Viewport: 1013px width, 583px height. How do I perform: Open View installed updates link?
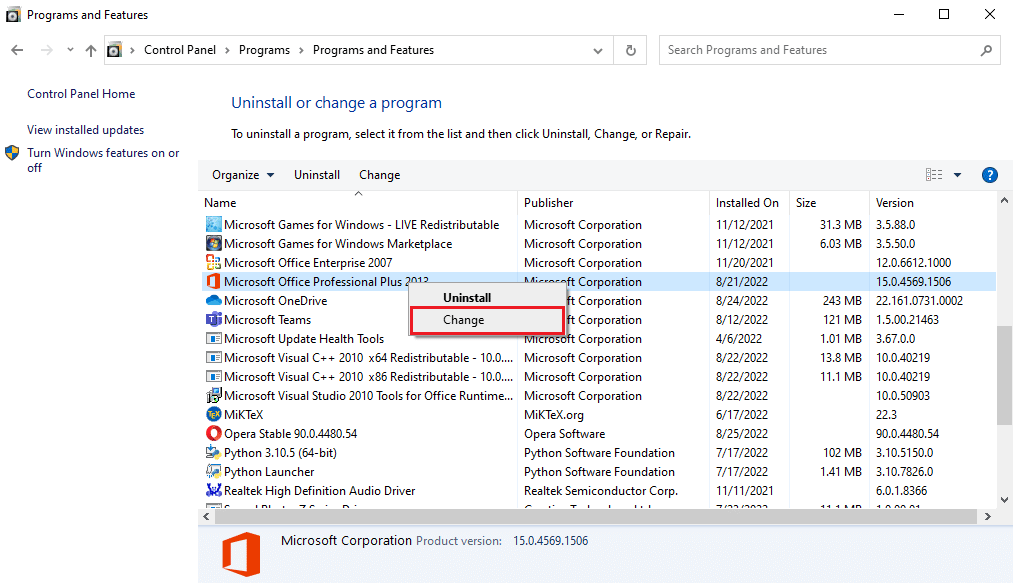(85, 130)
